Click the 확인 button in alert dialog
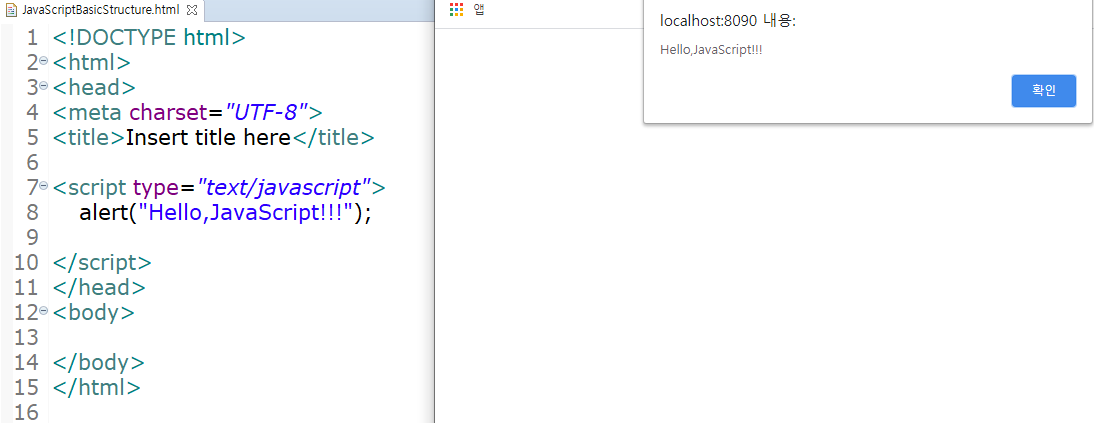 (x=1043, y=91)
